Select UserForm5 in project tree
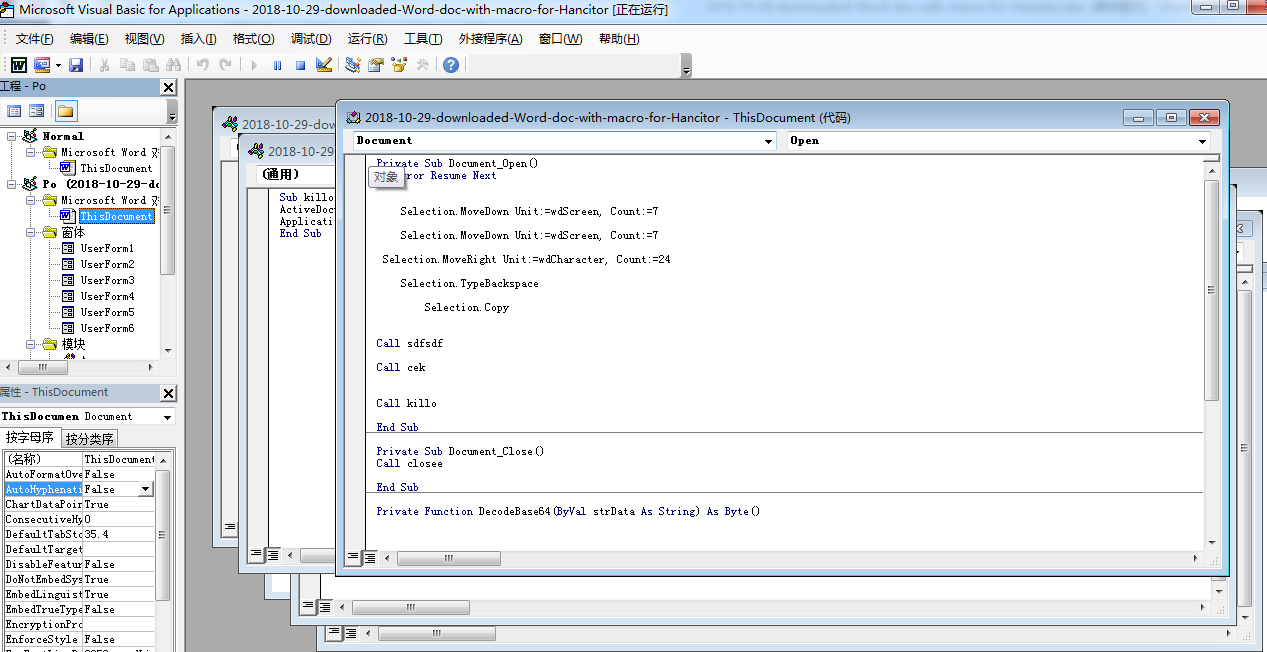1267x652 pixels. tap(107, 312)
